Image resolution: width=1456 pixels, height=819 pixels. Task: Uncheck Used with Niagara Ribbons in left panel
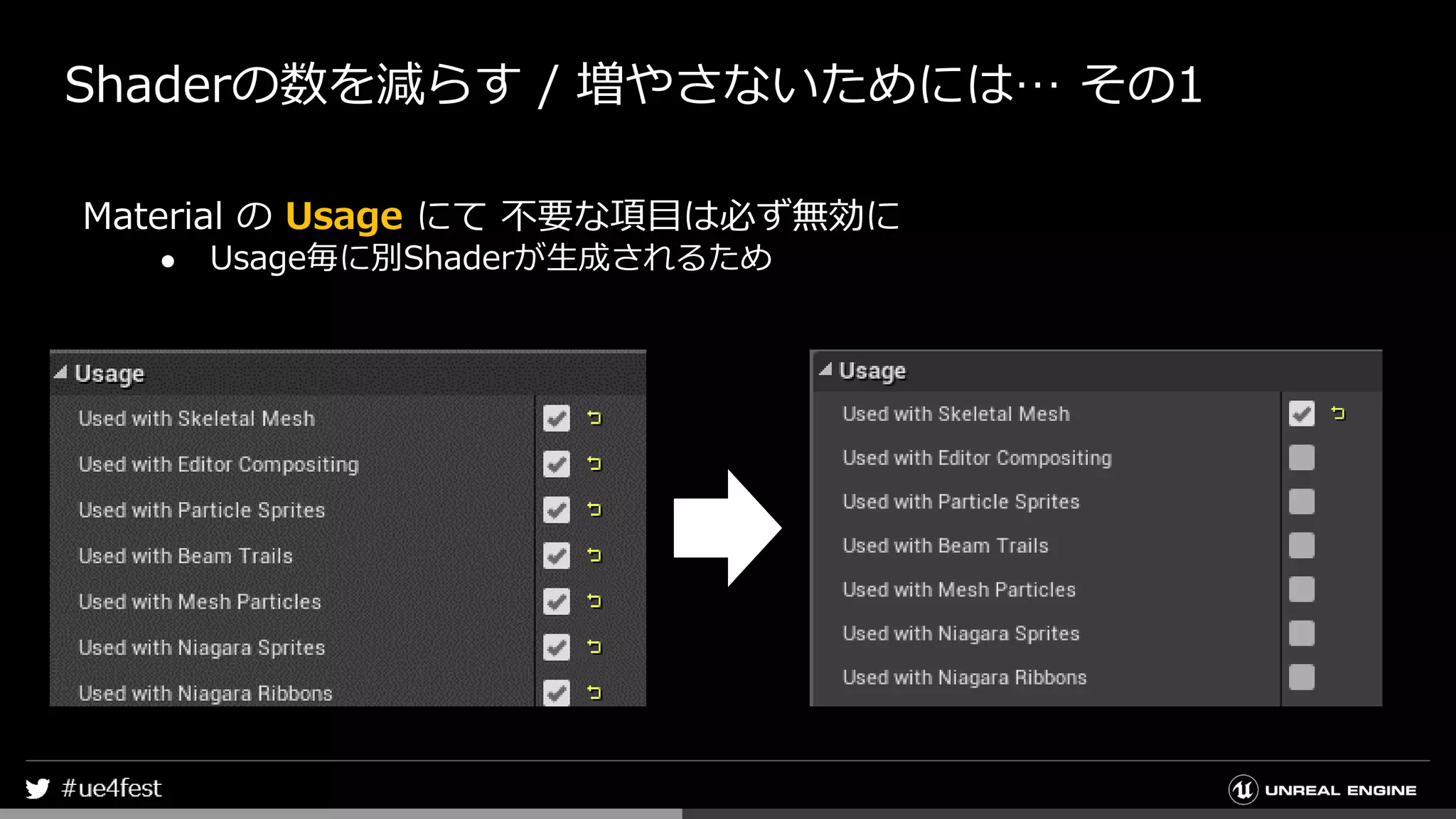[x=557, y=692]
